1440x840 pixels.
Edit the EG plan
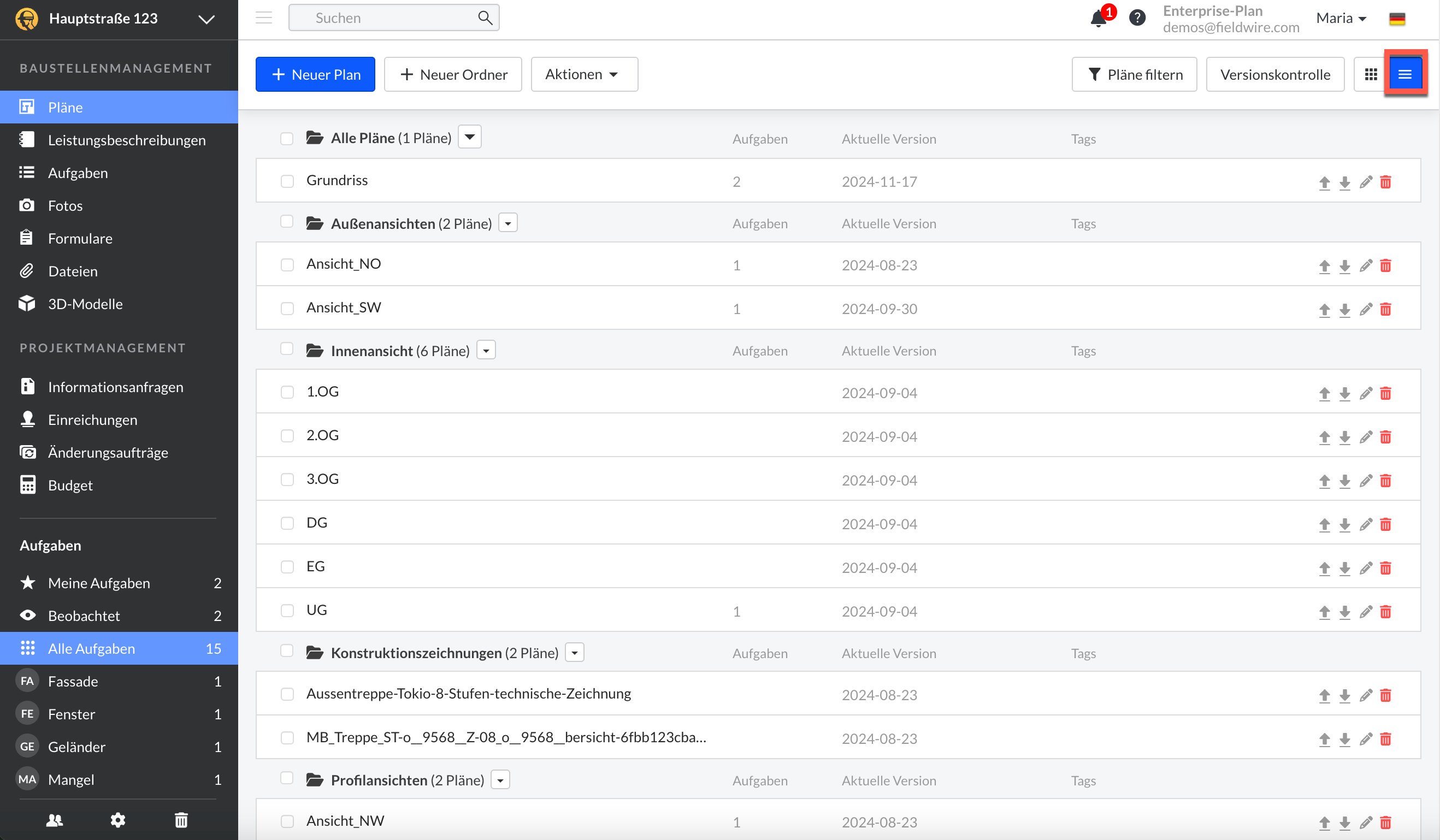1365,569
